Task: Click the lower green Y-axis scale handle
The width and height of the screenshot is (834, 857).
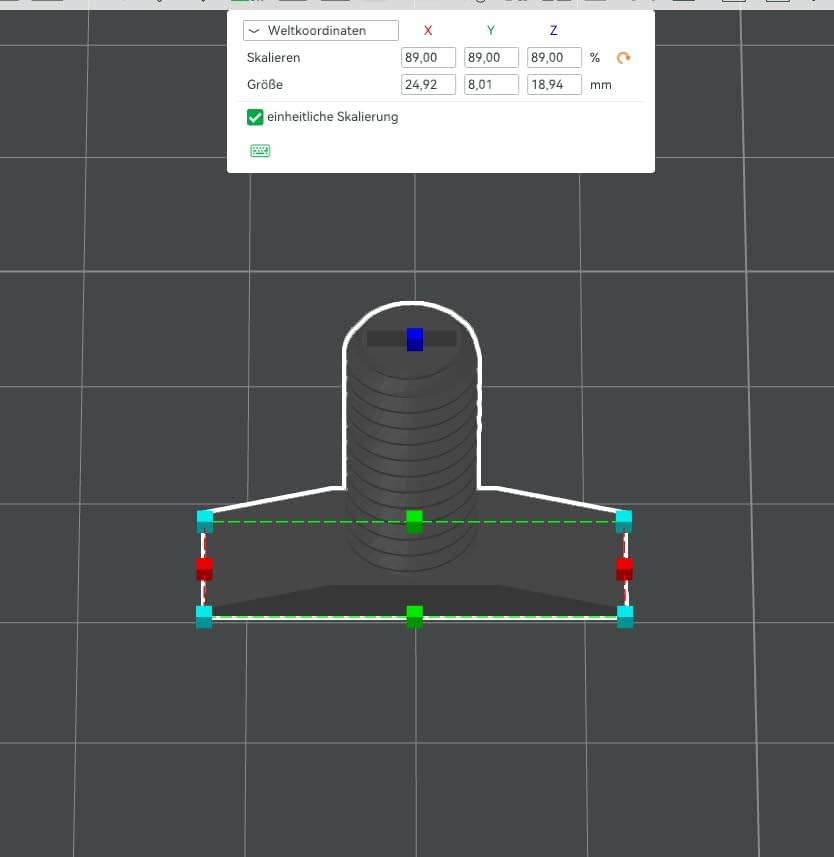Action: [x=415, y=617]
